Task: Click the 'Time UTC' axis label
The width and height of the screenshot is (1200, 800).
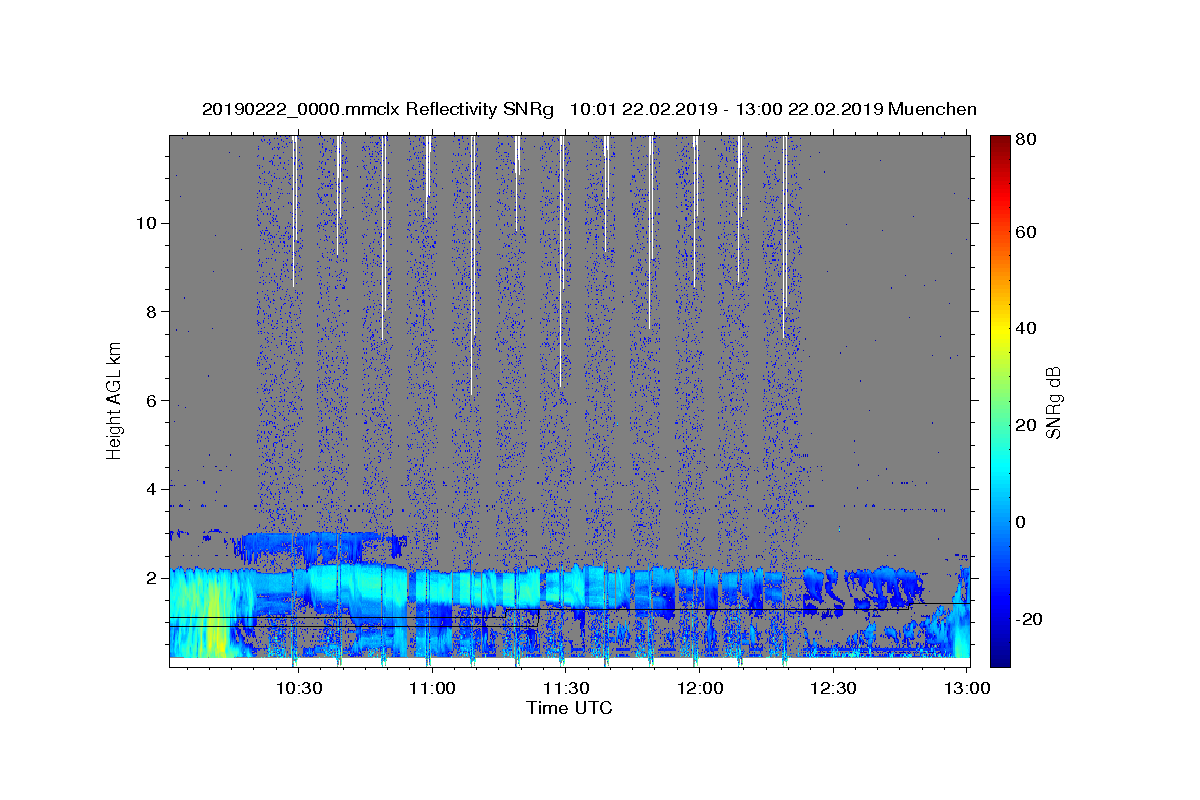Action: [569, 708]
